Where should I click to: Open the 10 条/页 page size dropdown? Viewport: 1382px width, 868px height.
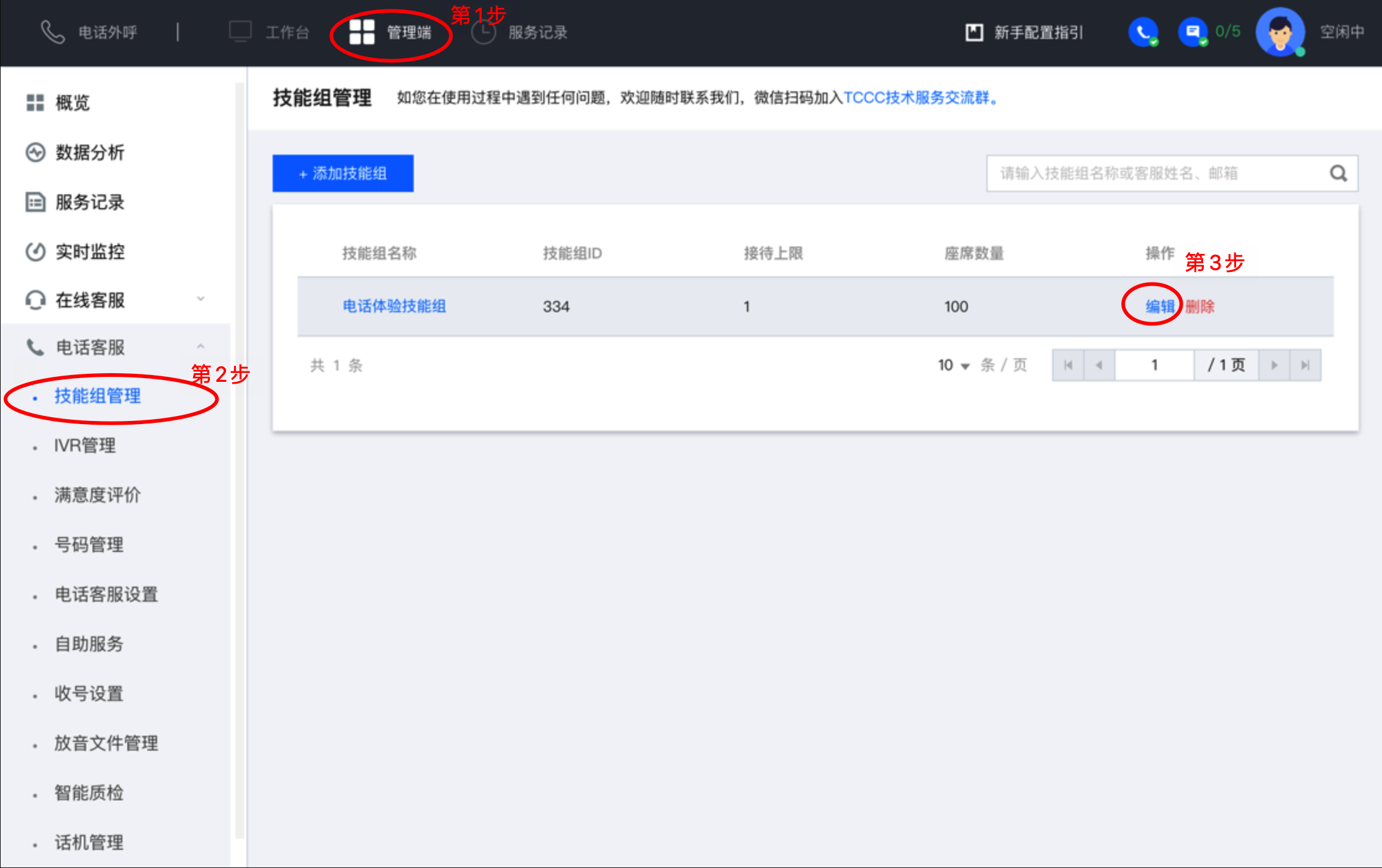click(x=954, y=365)
